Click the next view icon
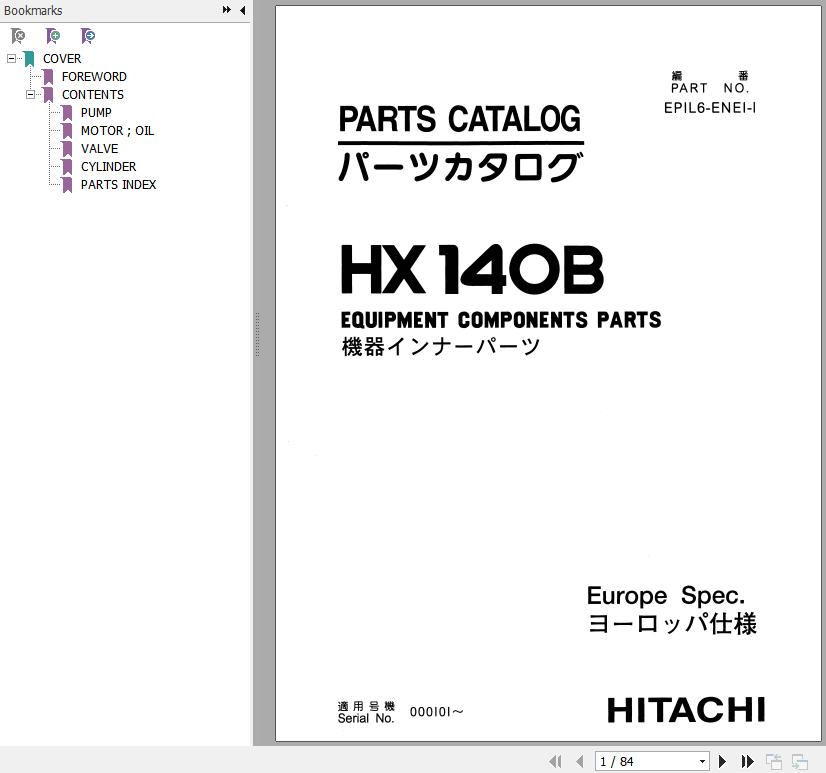The width and height of the screenshot is (826, 773). point(800,762)
